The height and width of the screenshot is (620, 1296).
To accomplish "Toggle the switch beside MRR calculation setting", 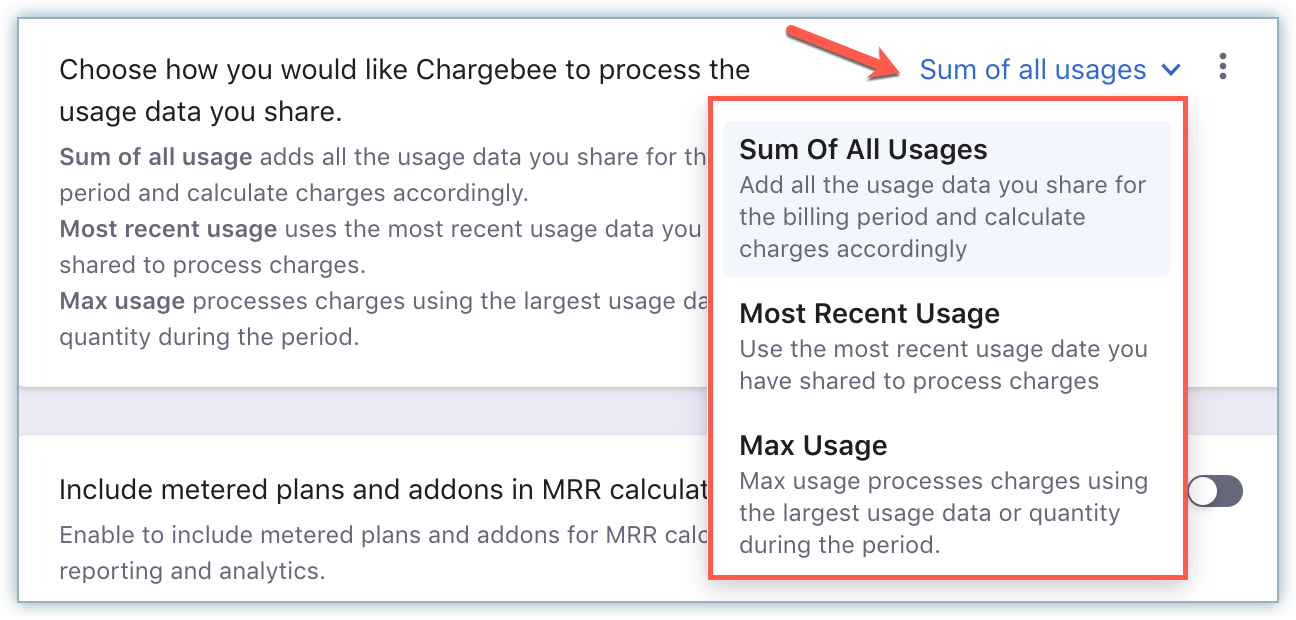I will (1215, 491).
